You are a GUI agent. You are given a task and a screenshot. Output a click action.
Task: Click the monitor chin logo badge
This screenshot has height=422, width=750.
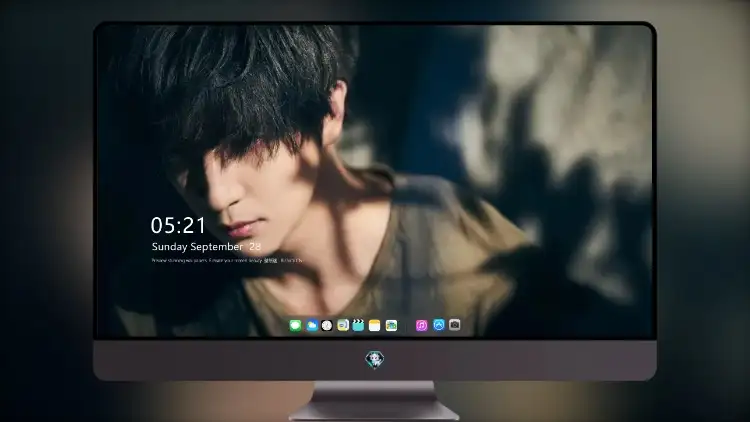[x=375, y=360]
